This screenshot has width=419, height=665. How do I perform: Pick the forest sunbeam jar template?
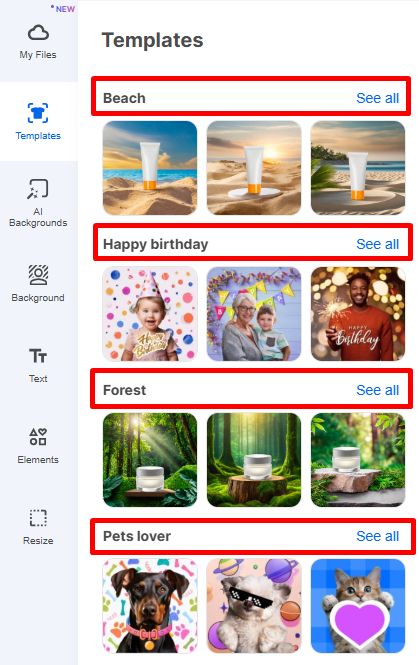pyautogui.click(x=150, y=460)
